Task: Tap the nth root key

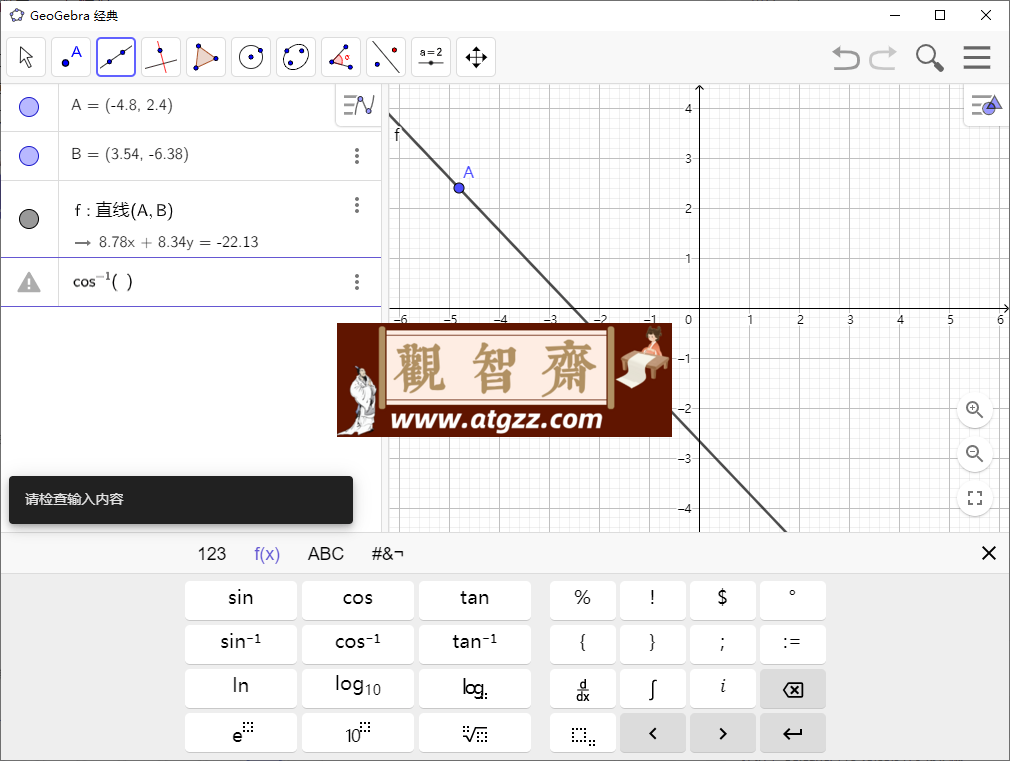Action: pos(475,732)
